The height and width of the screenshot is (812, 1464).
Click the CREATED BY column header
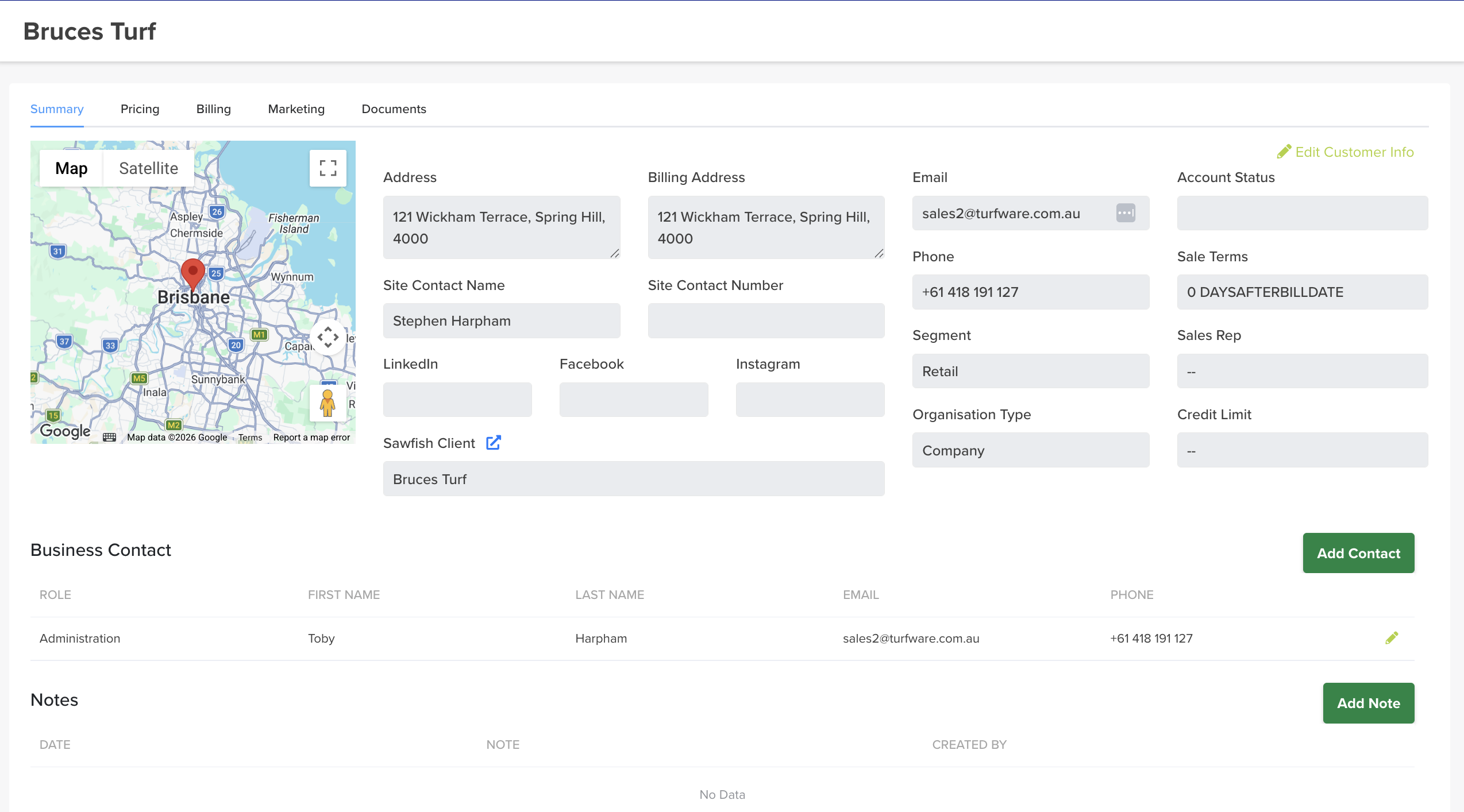pos(969,745)
